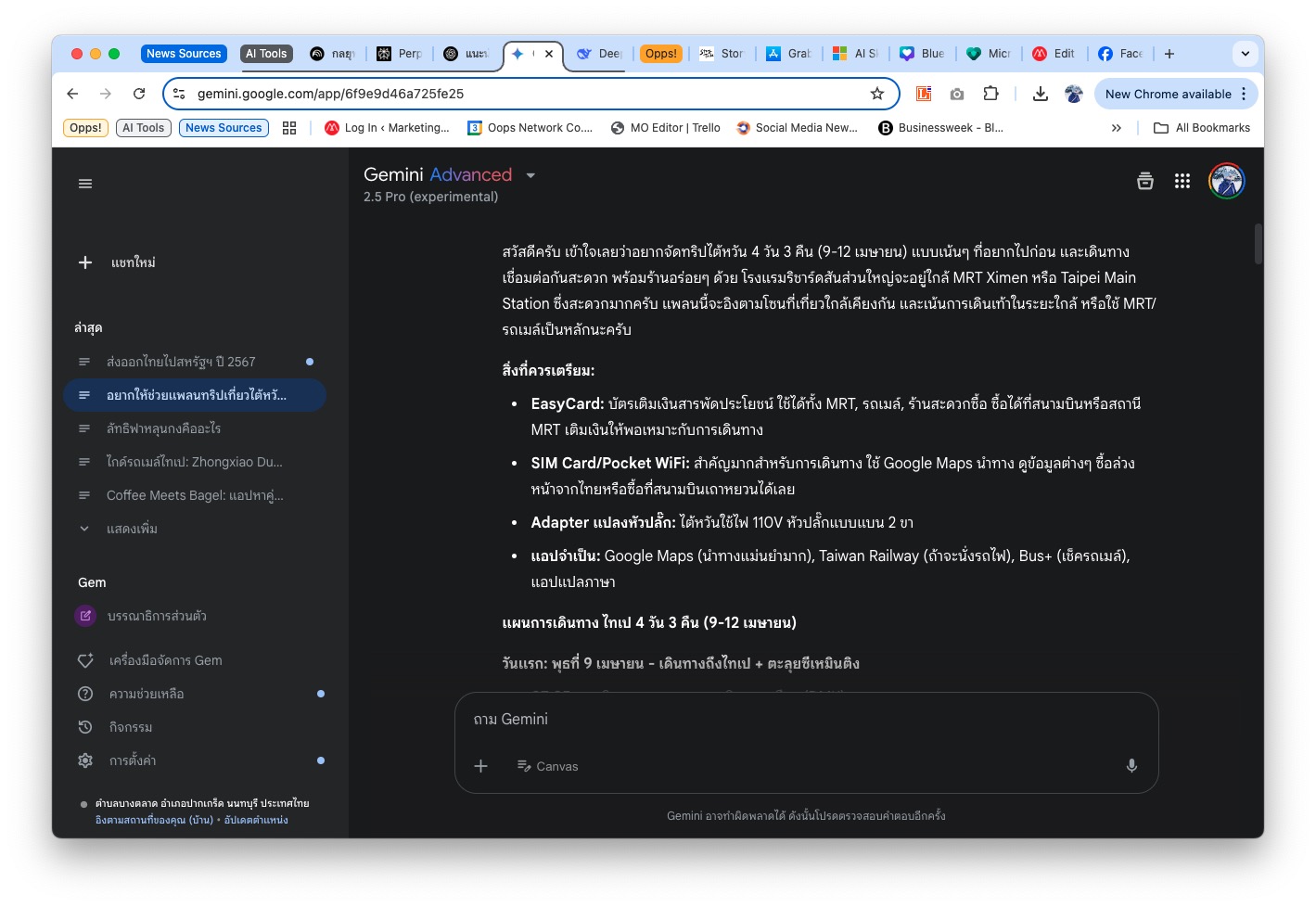Open chat ส่งออกไทยไปสหรัฐฯ ปี 2567

(195, 362)
